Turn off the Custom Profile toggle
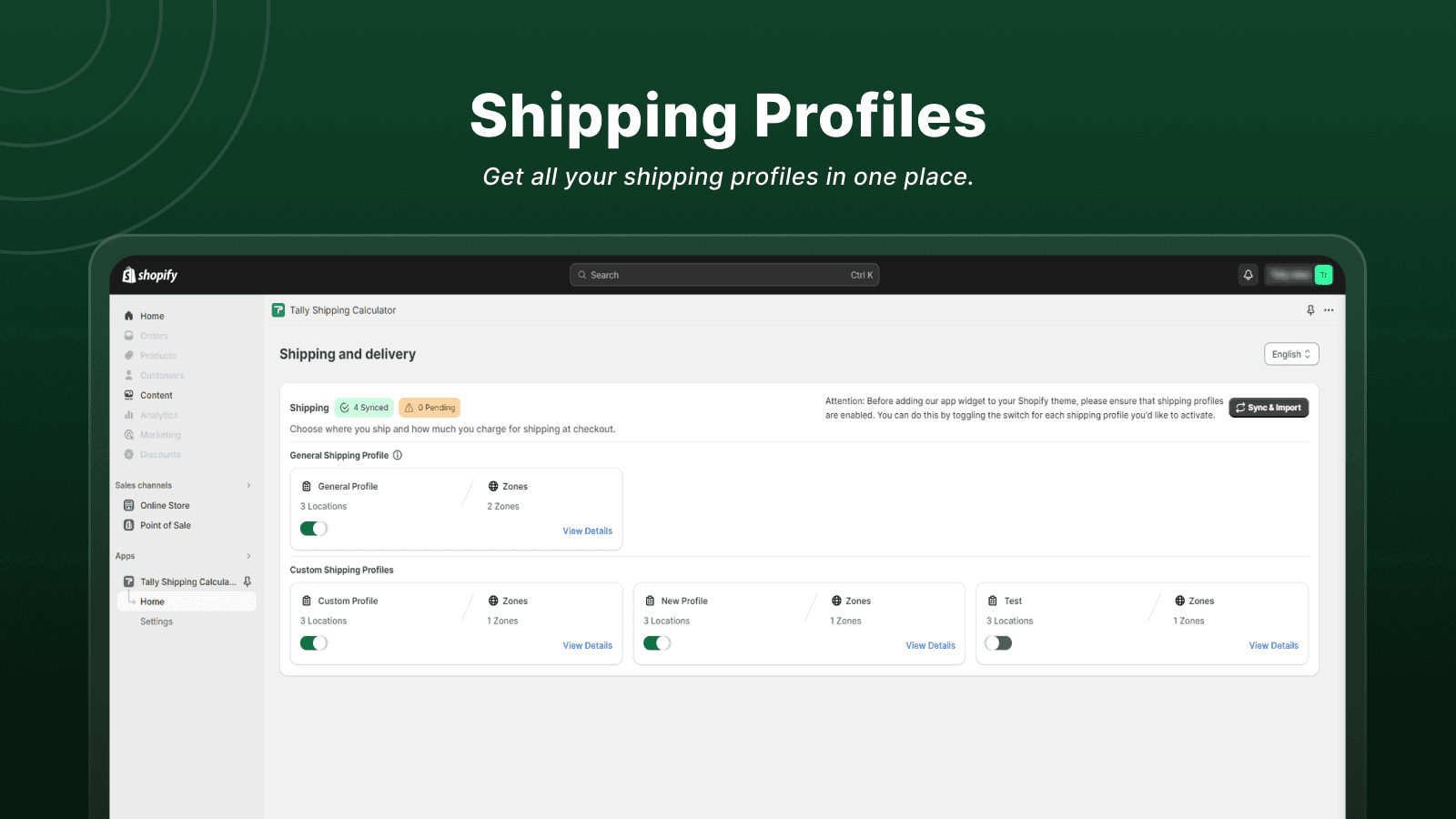 (x=313, y=642)
